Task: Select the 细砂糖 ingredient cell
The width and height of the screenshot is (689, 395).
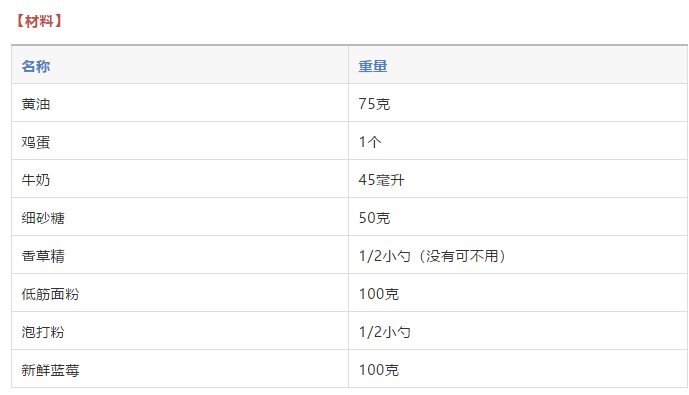Action: [180, 217]
